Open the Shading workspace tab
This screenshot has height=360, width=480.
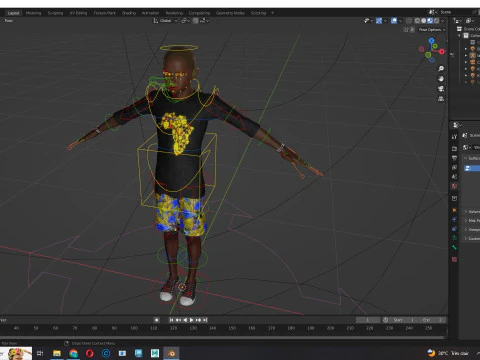coord(129,13)
